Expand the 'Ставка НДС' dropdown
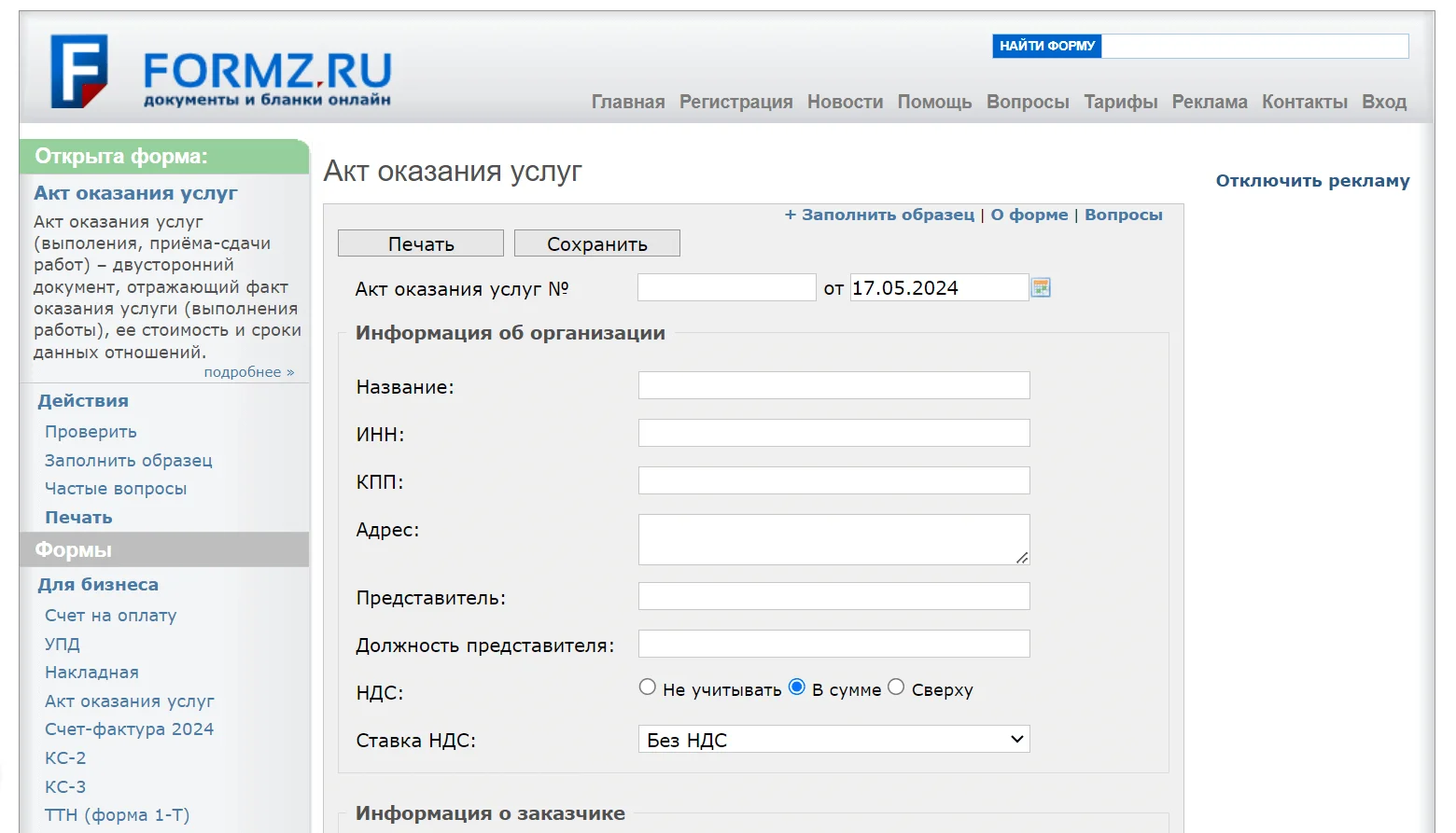The width and height of the screenshot is (1456, 833). point(833,740)
